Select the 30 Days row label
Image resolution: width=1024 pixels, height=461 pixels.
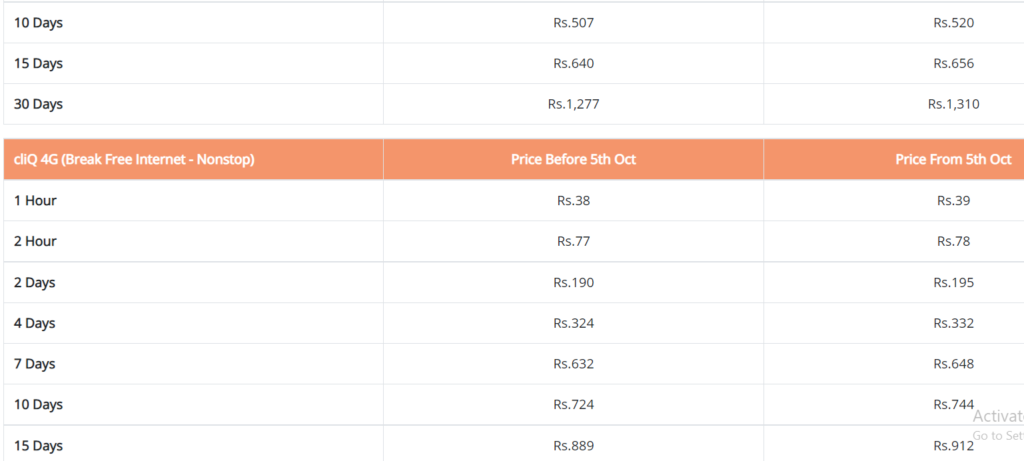38,104
